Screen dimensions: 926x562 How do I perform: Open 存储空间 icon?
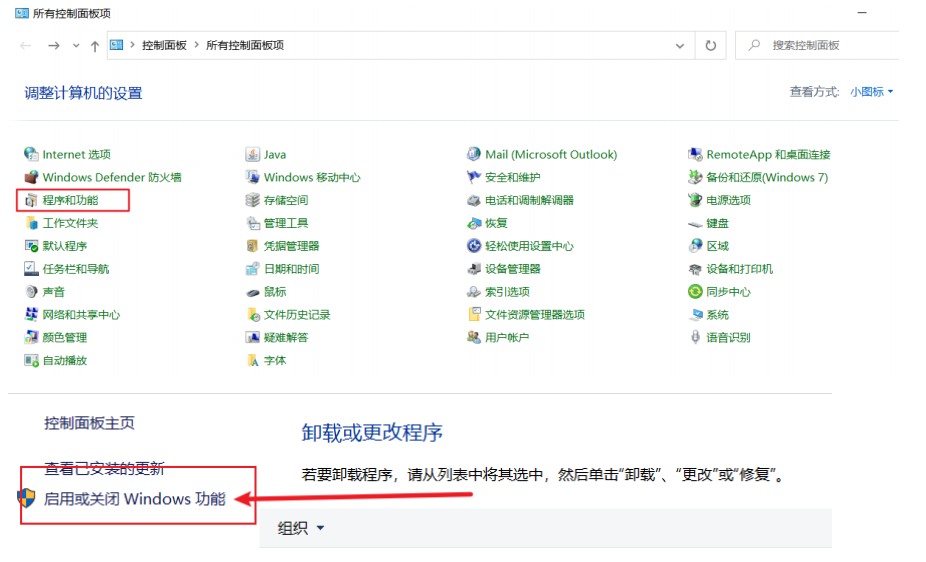click(253, 201)
